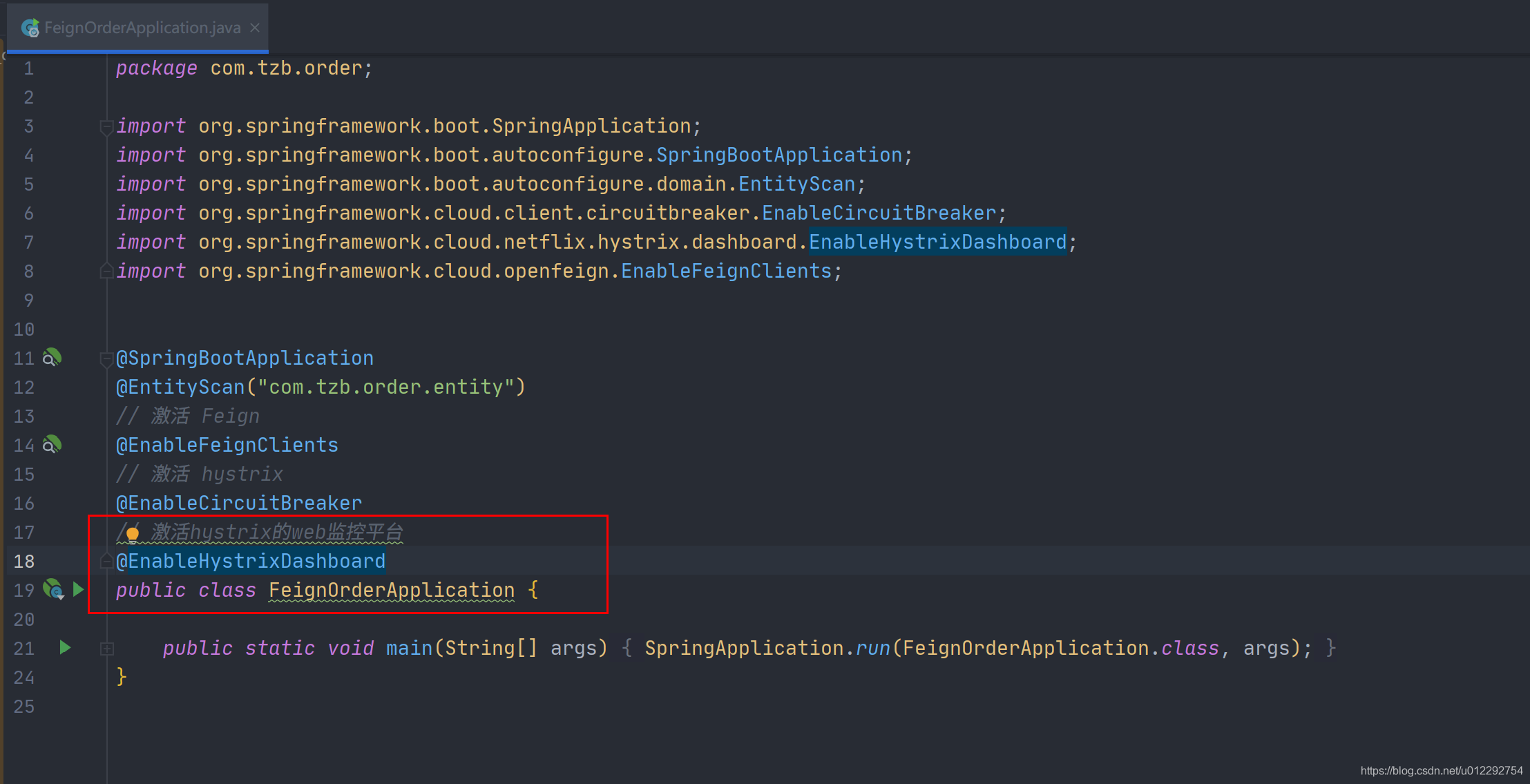The image size is (1530, 784).
Task: Close the FeignOrderApplication.java tab with its X
Action: tap(254, 28)
